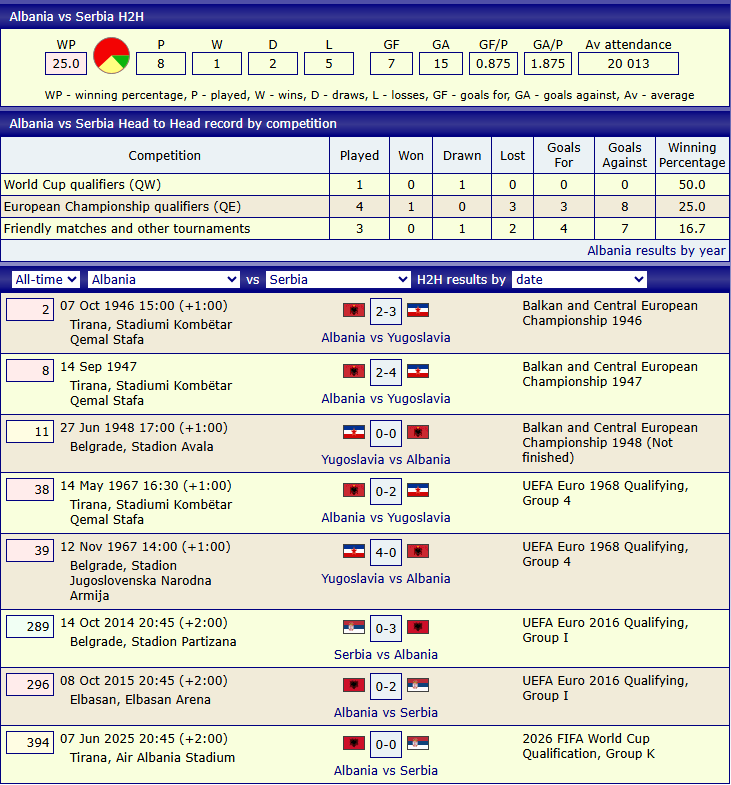Image resolution: width=731 pixels, height=785 pixels.
Task: Open the Albania team selector dropdown
Action: point(164,280)
